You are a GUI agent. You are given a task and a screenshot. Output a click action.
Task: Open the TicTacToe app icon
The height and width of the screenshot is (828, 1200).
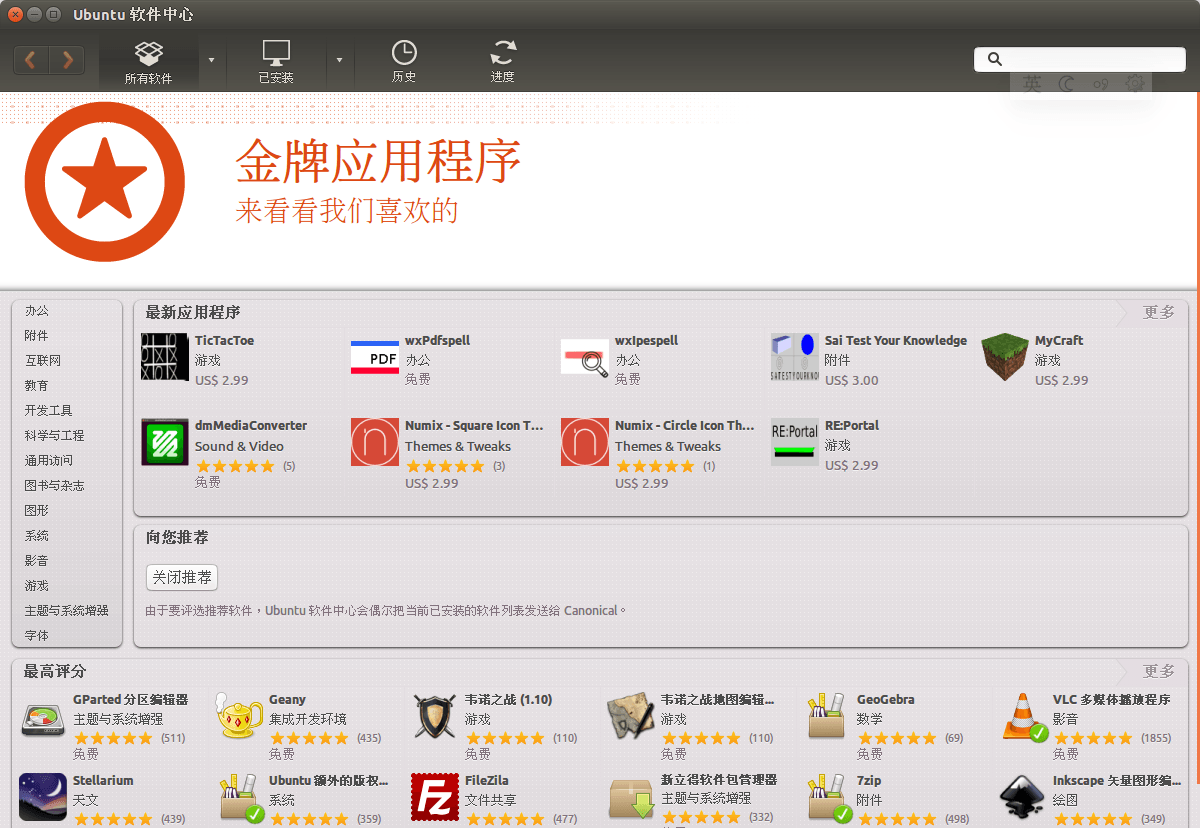(x=165, y=358)
